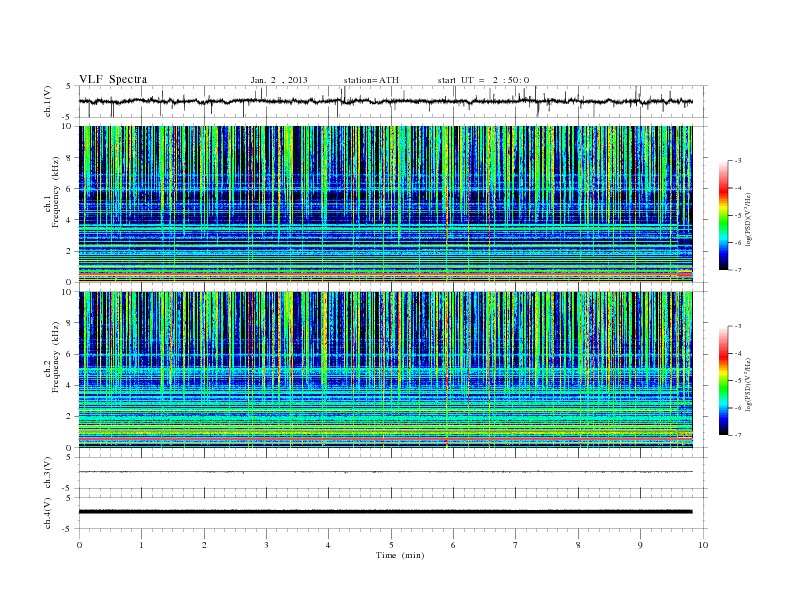
Task: Click the ch.2 frequency tick label "8"
Action: 70,323
